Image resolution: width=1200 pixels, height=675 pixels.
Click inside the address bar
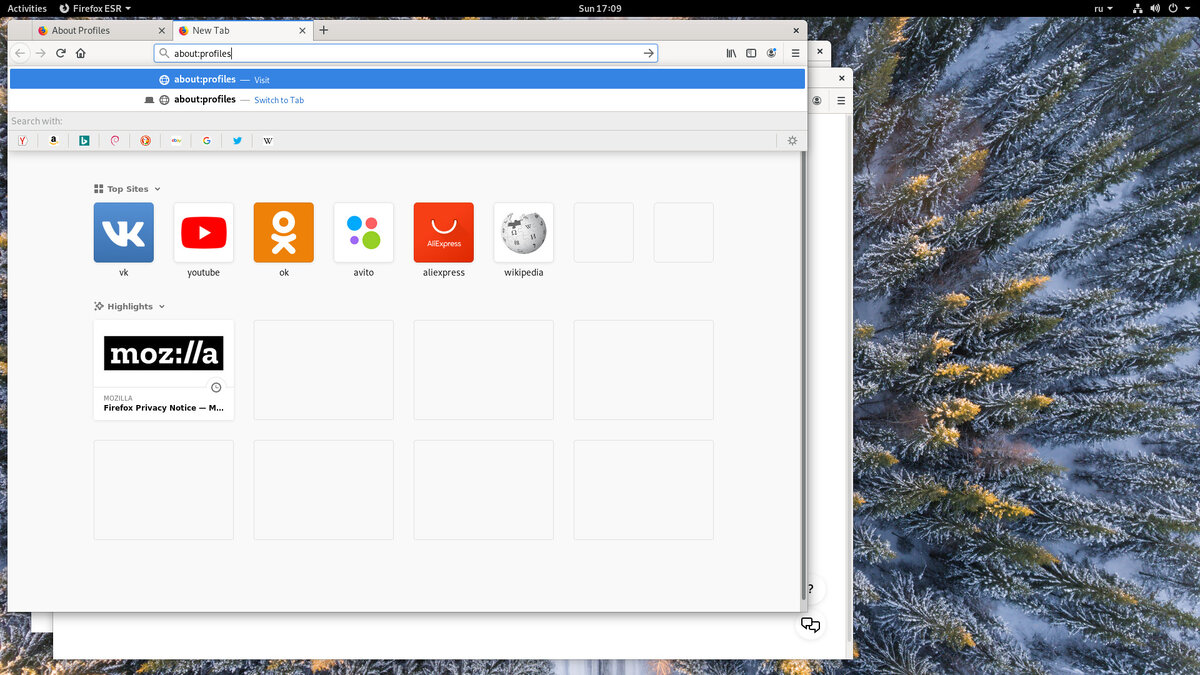pos(400,52)
